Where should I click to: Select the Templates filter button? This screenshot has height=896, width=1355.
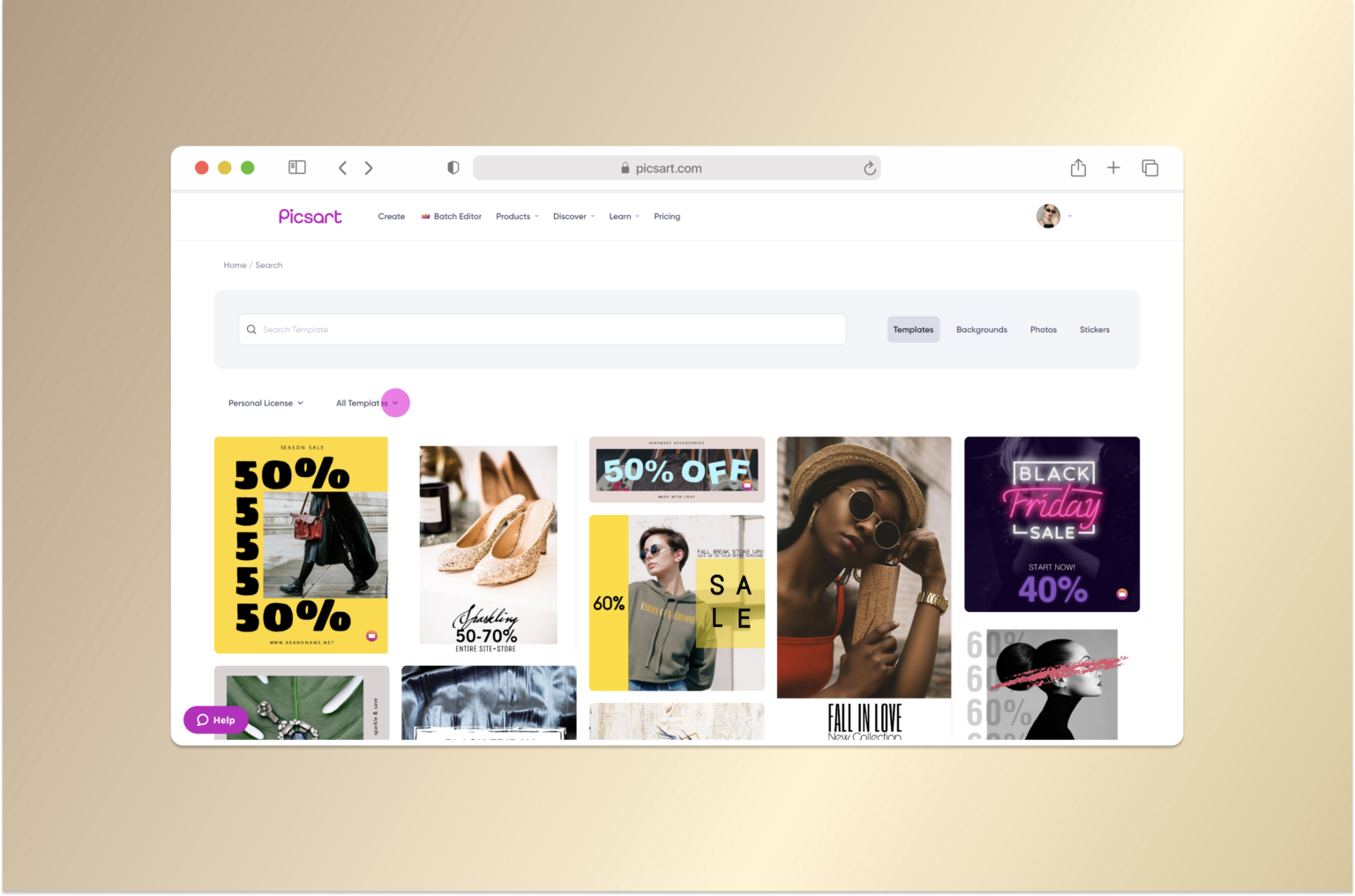(x=913, y=329)
